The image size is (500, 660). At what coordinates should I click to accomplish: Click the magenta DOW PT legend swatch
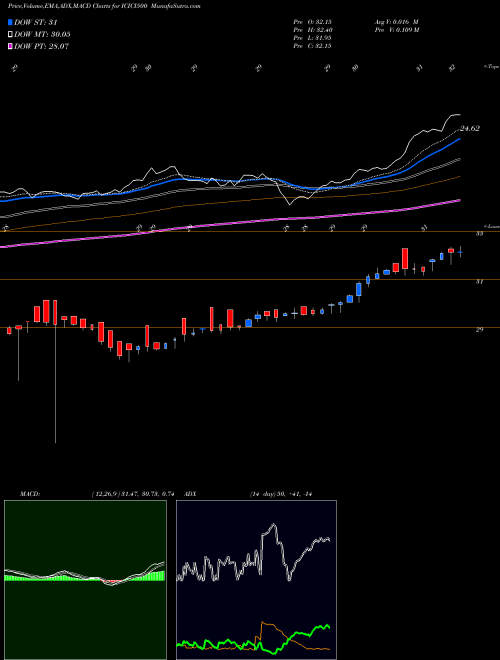pyautogui.click(x=11, y=46)
